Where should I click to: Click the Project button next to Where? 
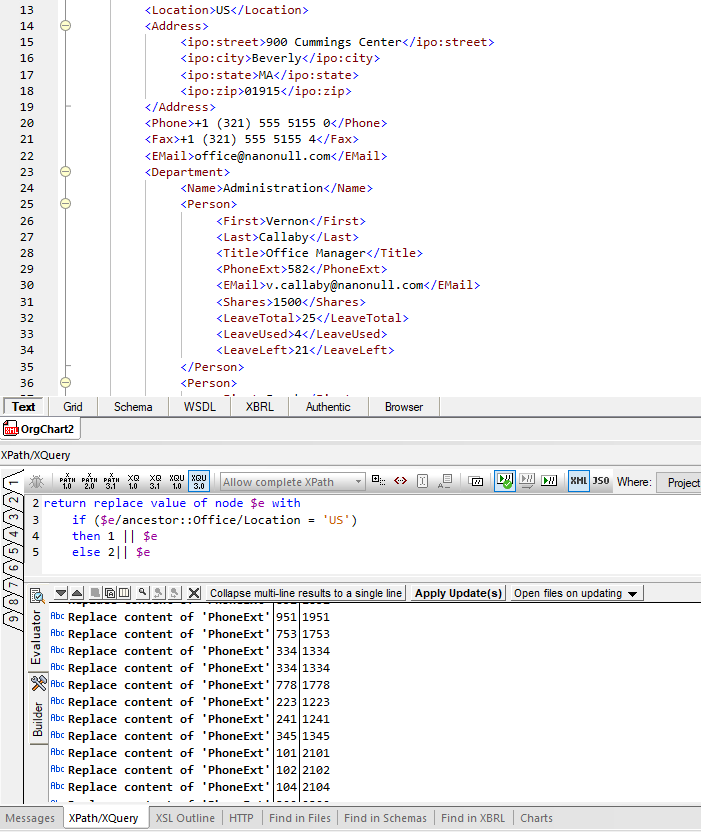[683, 482]
